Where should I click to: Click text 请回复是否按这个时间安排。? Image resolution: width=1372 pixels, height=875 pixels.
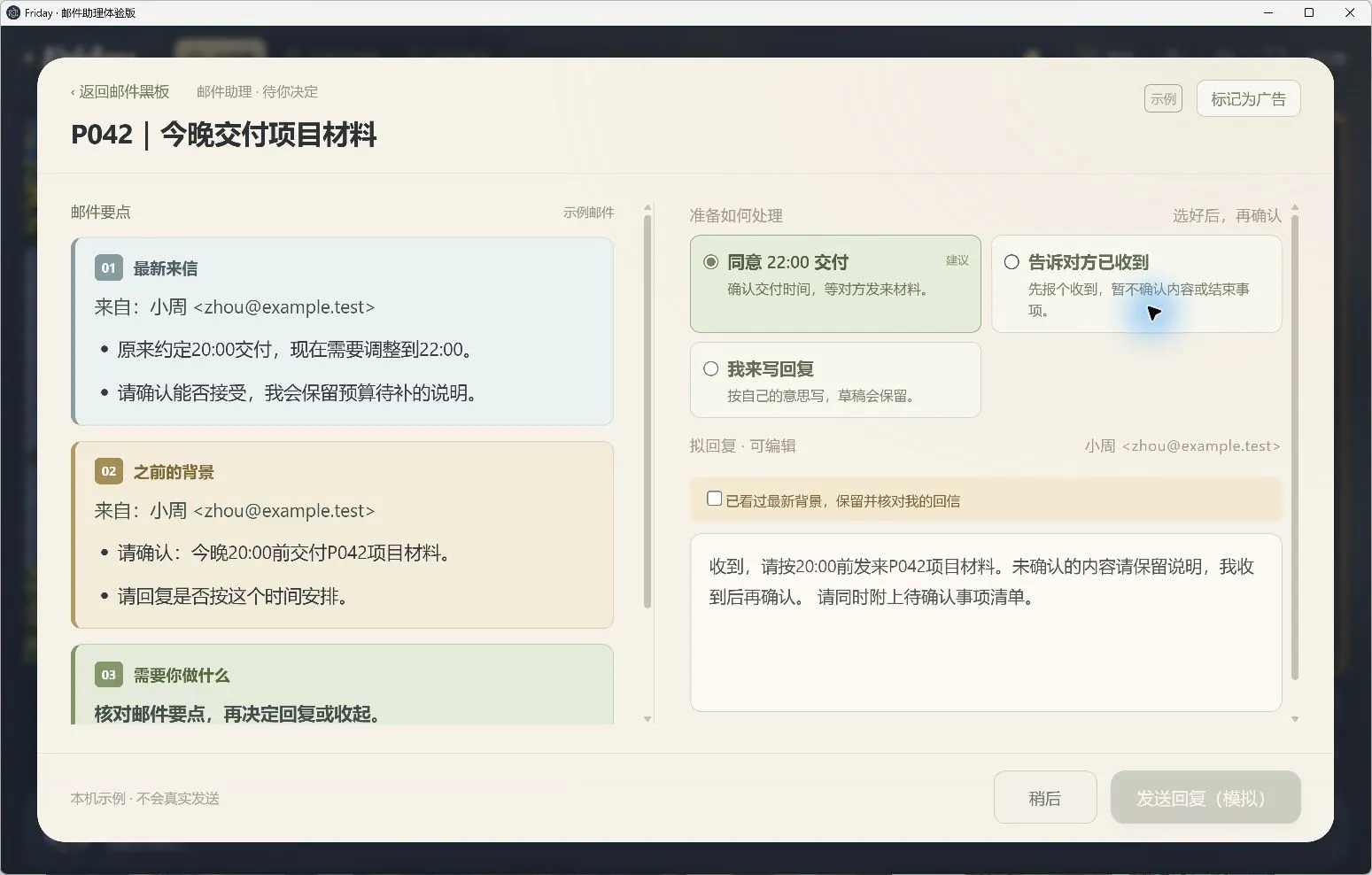236,596
